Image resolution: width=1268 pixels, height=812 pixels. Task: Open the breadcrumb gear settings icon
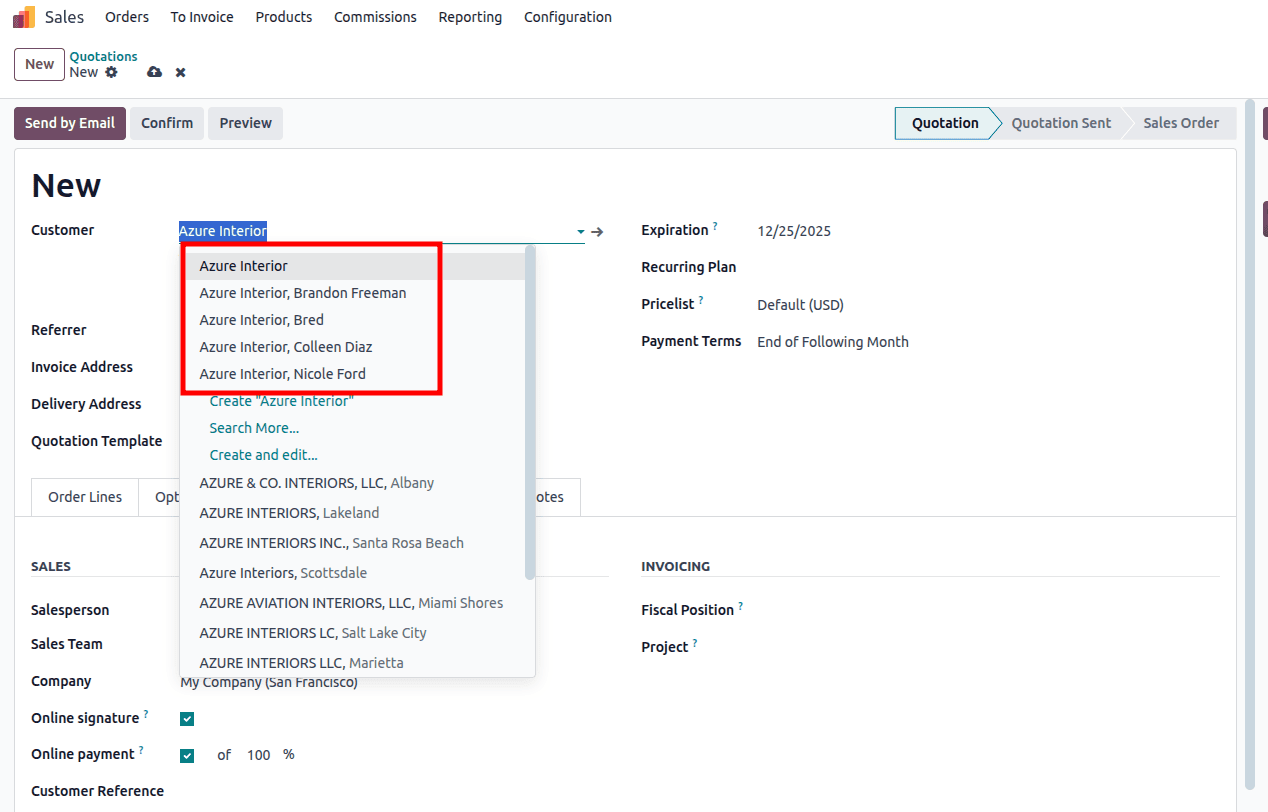(111, 72)
